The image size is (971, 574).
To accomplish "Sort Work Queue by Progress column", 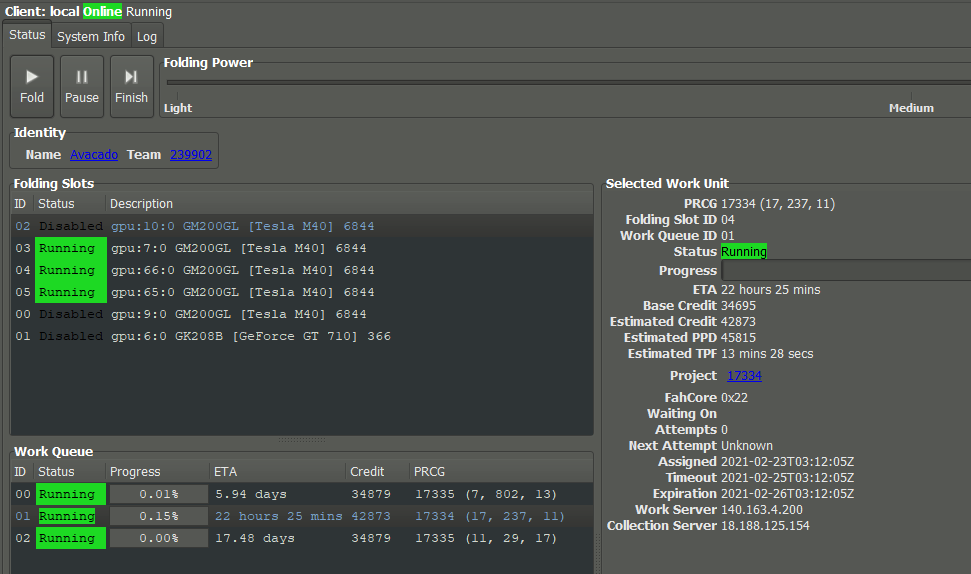I will tap(157, 472).
